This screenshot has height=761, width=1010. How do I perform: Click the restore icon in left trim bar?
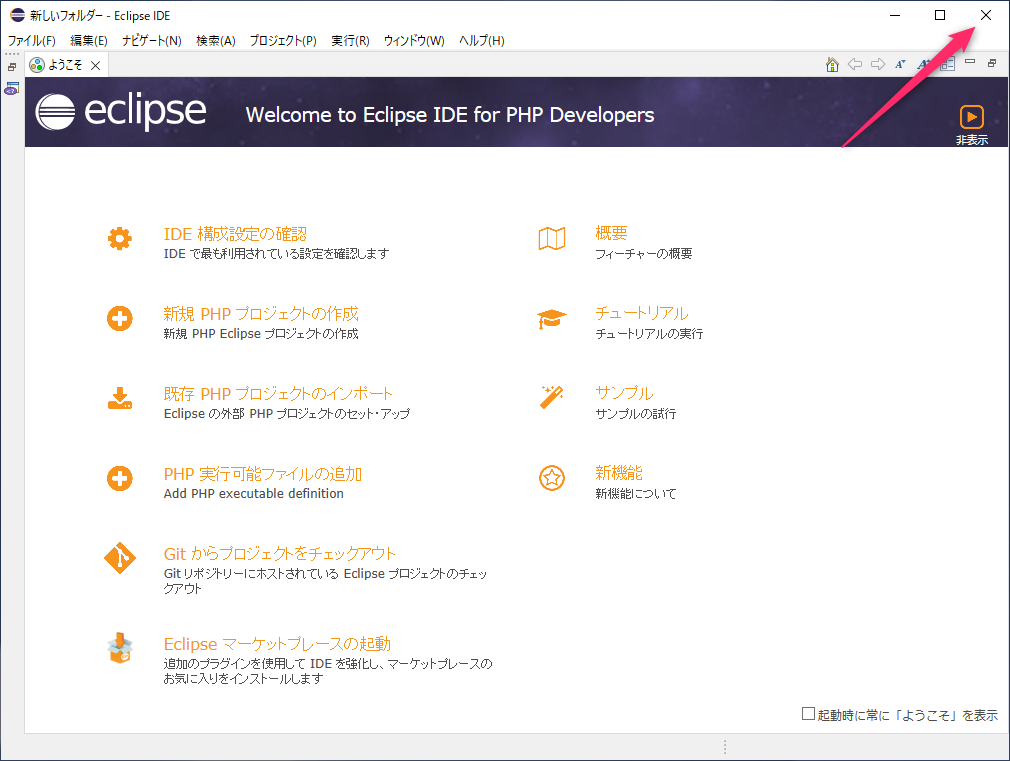point(12,67)
